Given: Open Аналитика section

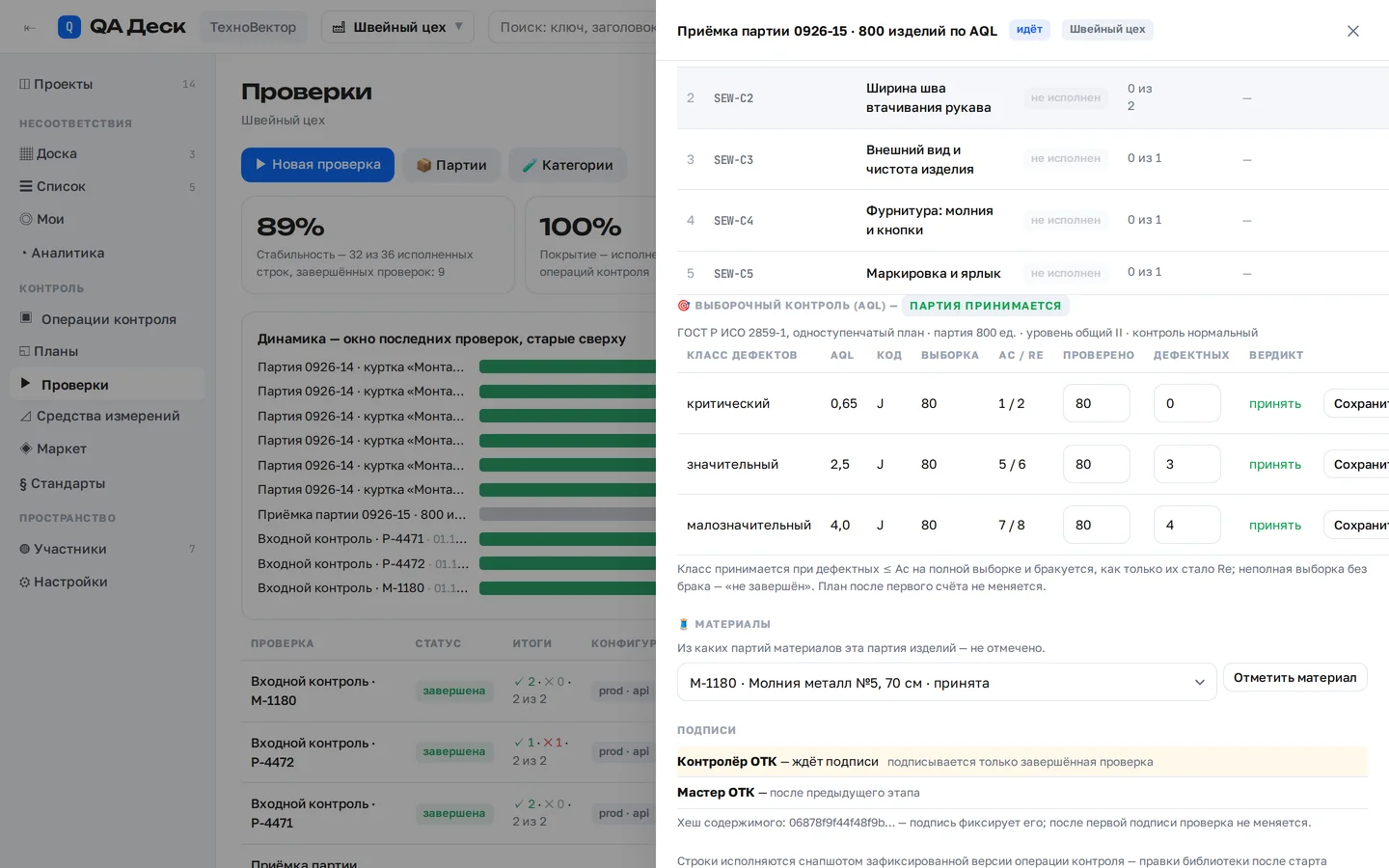Looking at the screenshot, I should click(107, 253).
